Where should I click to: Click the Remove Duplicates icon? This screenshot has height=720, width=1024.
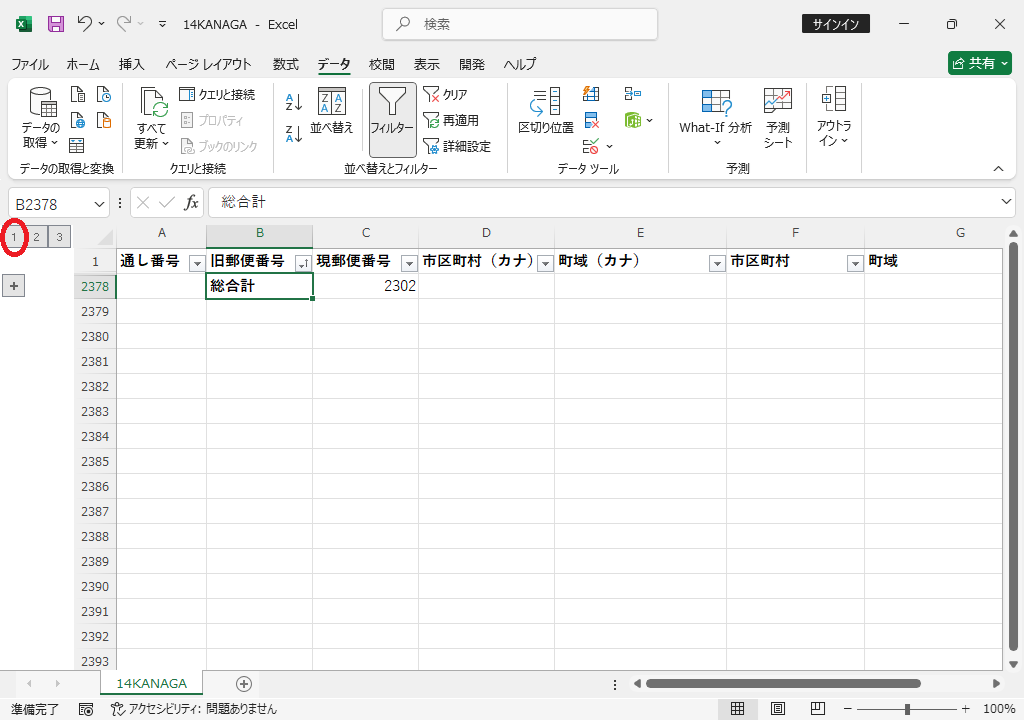point(591,120)
